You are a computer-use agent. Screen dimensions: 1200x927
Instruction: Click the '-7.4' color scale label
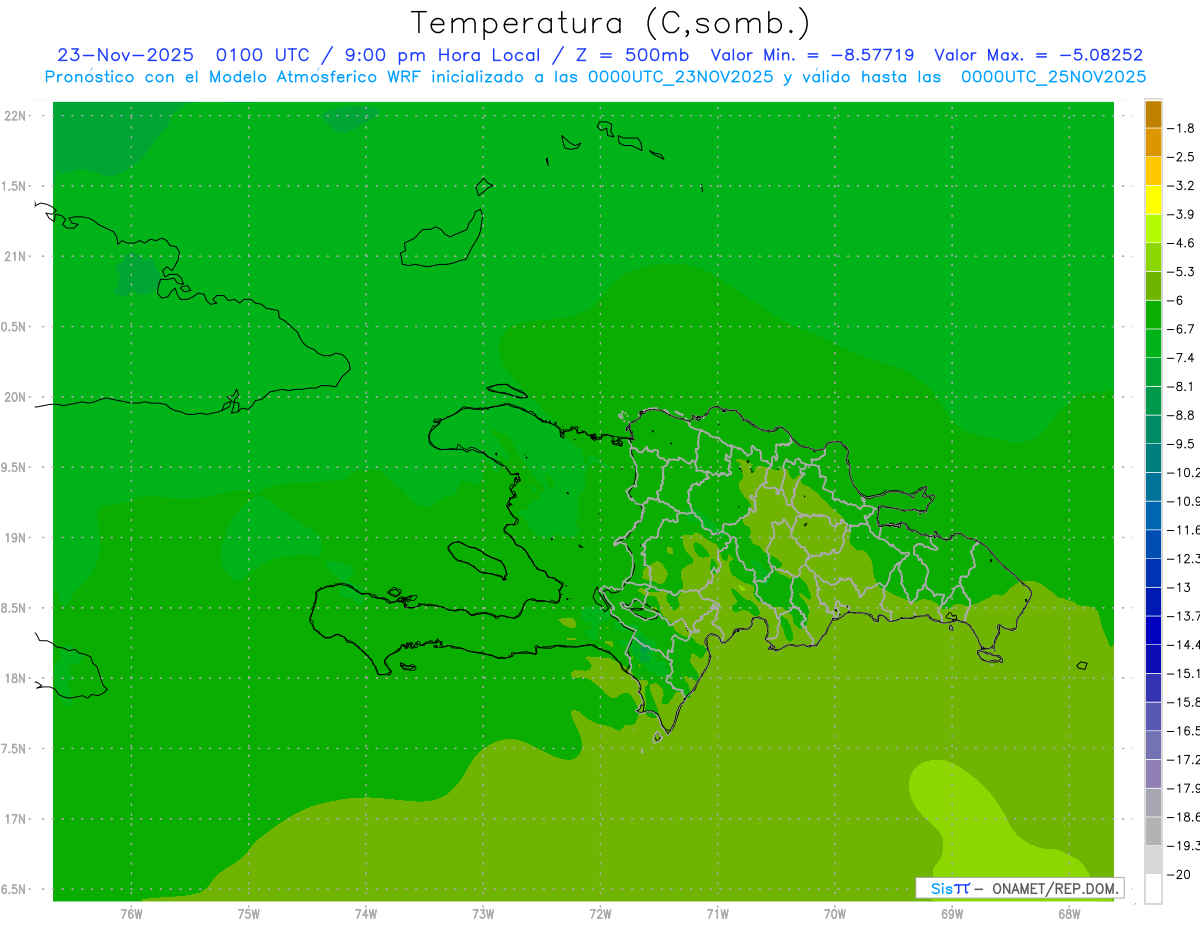click(1183, 357)
